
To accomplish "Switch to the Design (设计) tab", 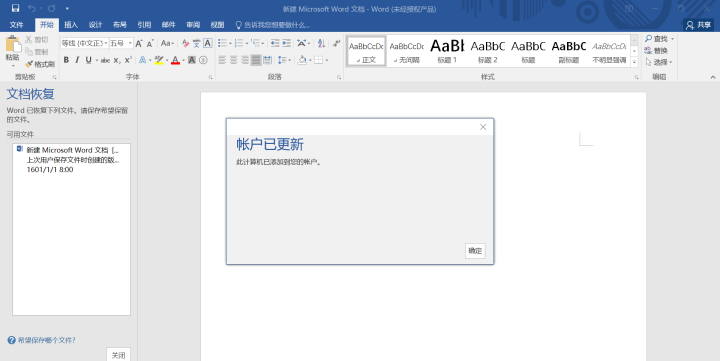I will click(95, 25).
